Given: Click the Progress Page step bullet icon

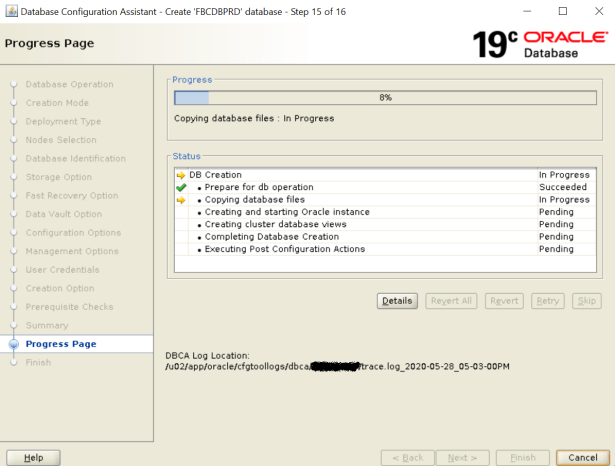Looking at the screenshot, I should tap(14, 344).
